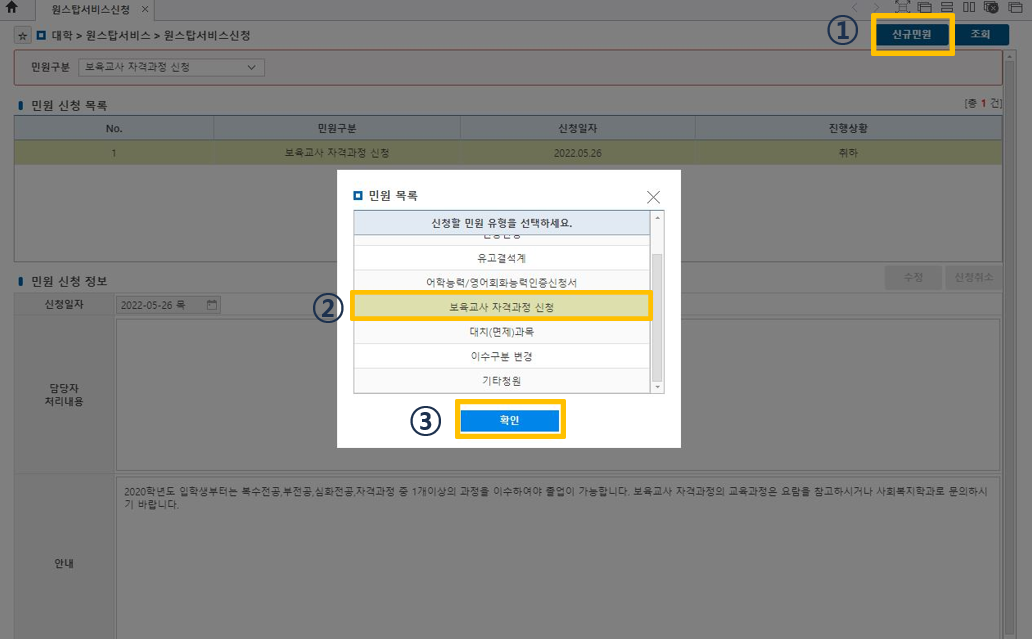Select the cascade windows layout icon
Viewport: 1032px width, 639px height.
click(924, 8)
